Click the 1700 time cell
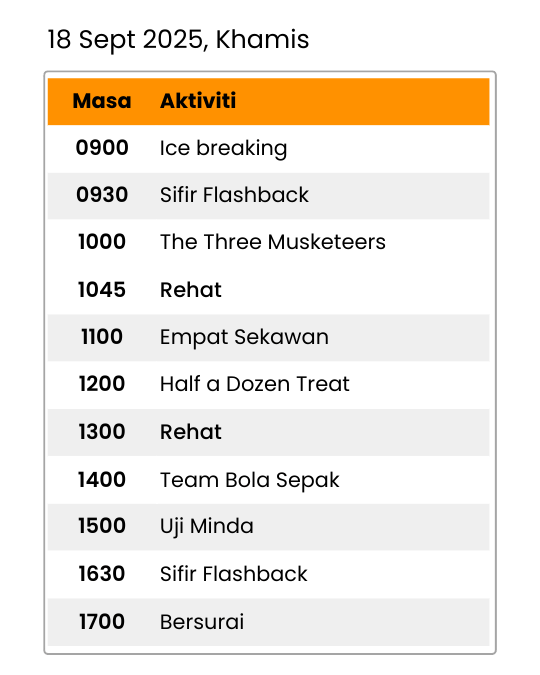The image size is (540, 675). [x=102, y=622]
